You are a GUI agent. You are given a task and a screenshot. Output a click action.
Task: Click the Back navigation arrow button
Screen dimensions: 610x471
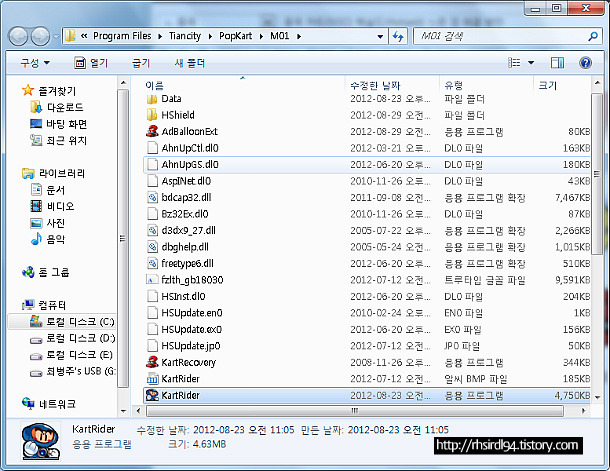pos(19,37)
